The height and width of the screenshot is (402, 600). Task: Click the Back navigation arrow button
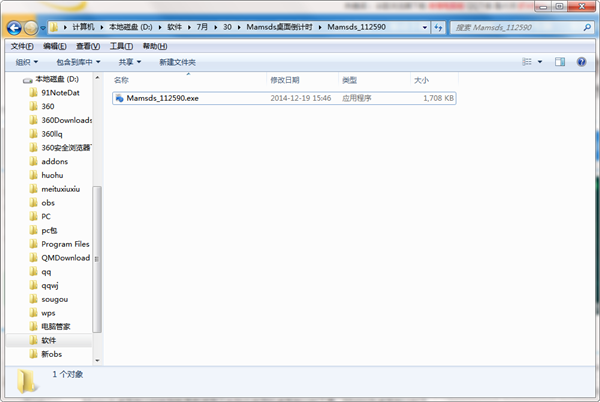pyautogui.click(x=15, y=28)
